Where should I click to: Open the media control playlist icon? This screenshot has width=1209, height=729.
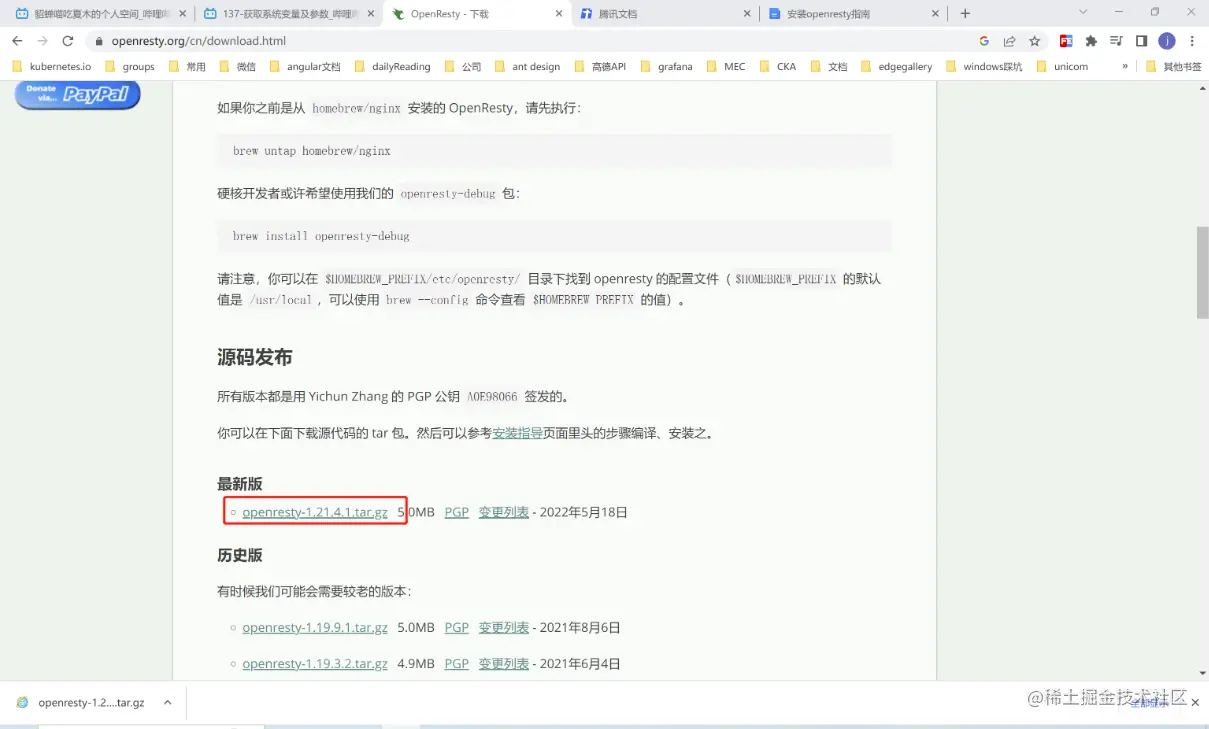coord(1116,41)
